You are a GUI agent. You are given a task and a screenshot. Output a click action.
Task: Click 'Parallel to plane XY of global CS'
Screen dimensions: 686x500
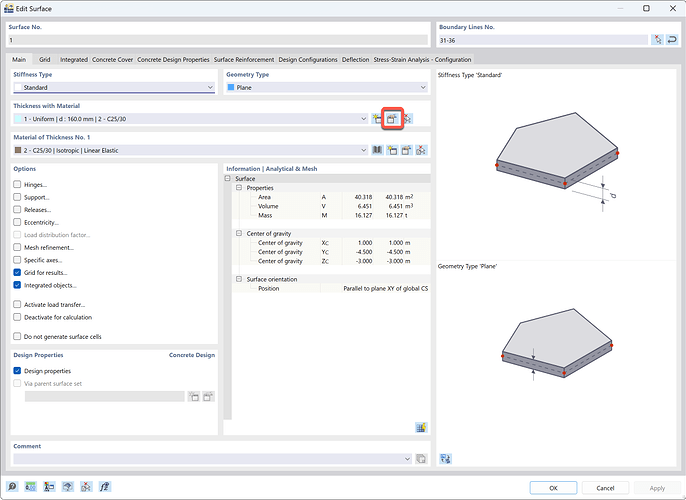(385, 288)
